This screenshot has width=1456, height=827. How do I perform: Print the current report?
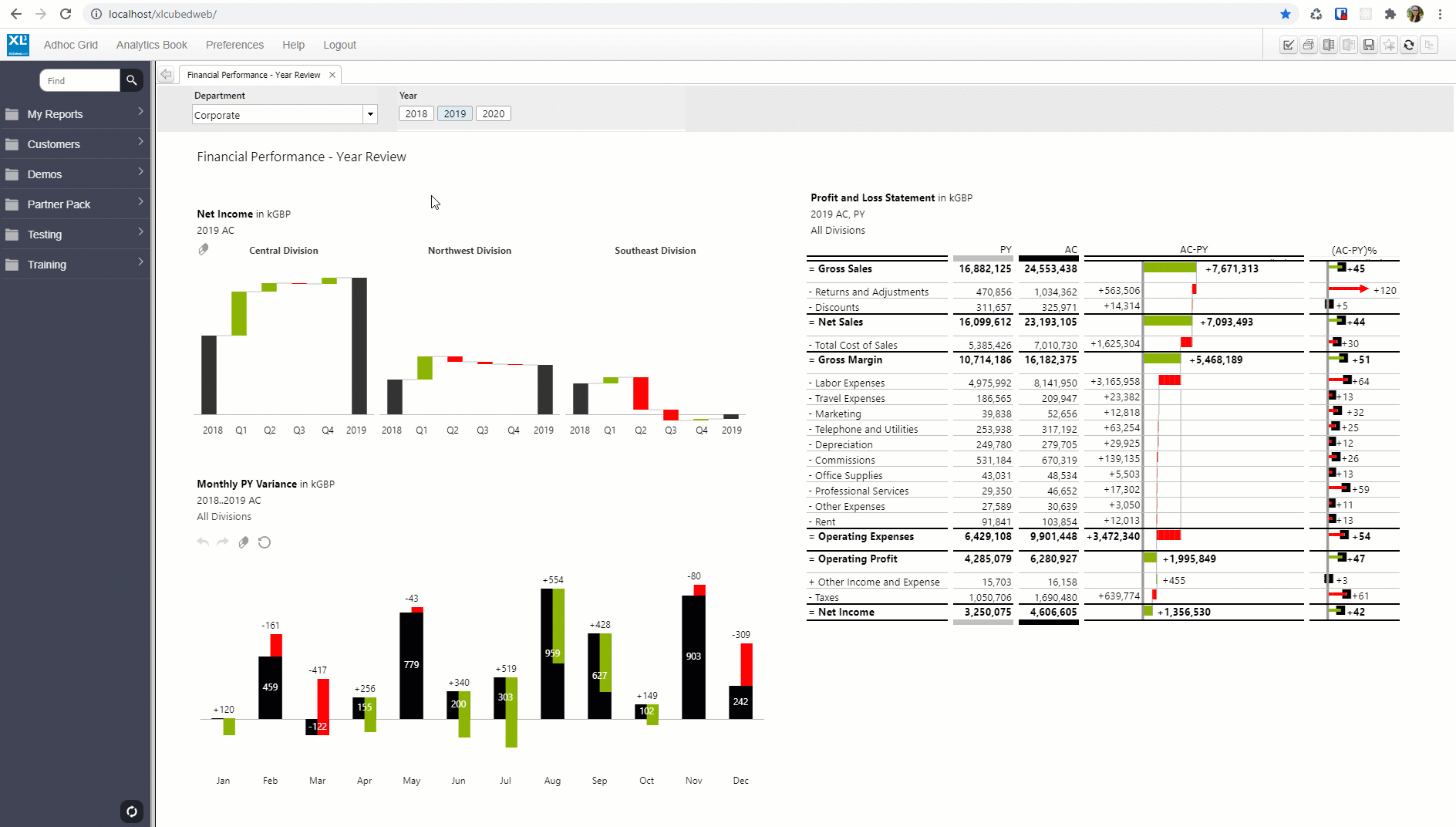(x=1308, y=45)
